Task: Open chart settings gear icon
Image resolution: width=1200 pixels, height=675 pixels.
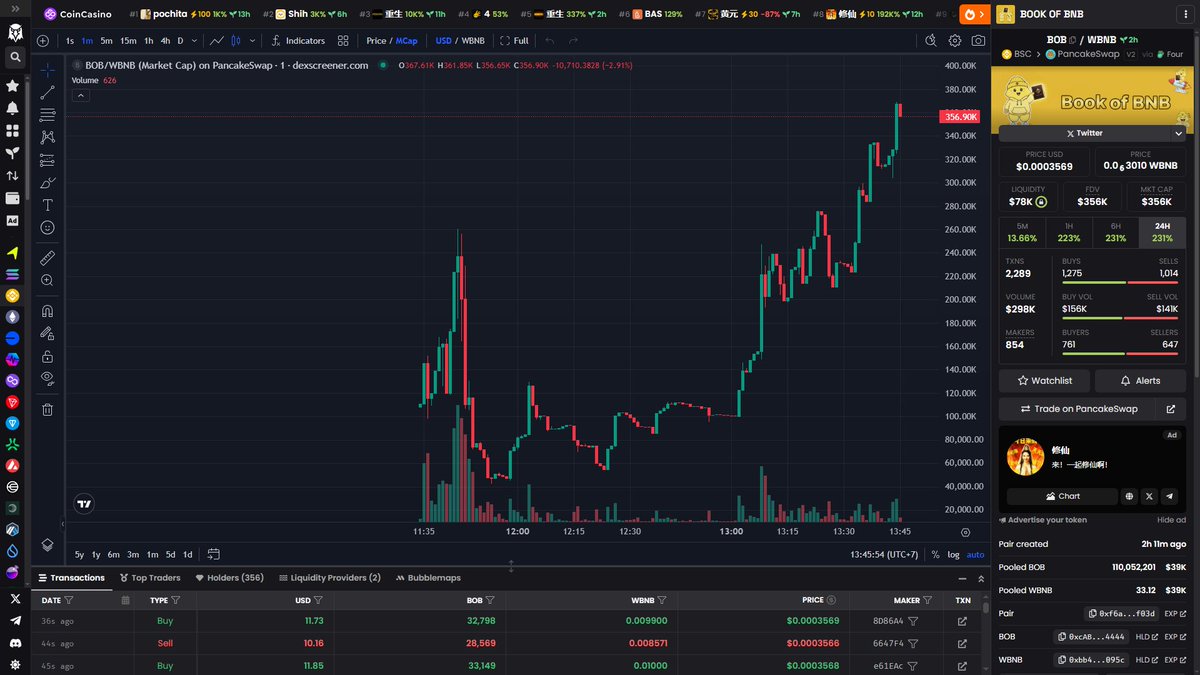Action: coord(955,41)
